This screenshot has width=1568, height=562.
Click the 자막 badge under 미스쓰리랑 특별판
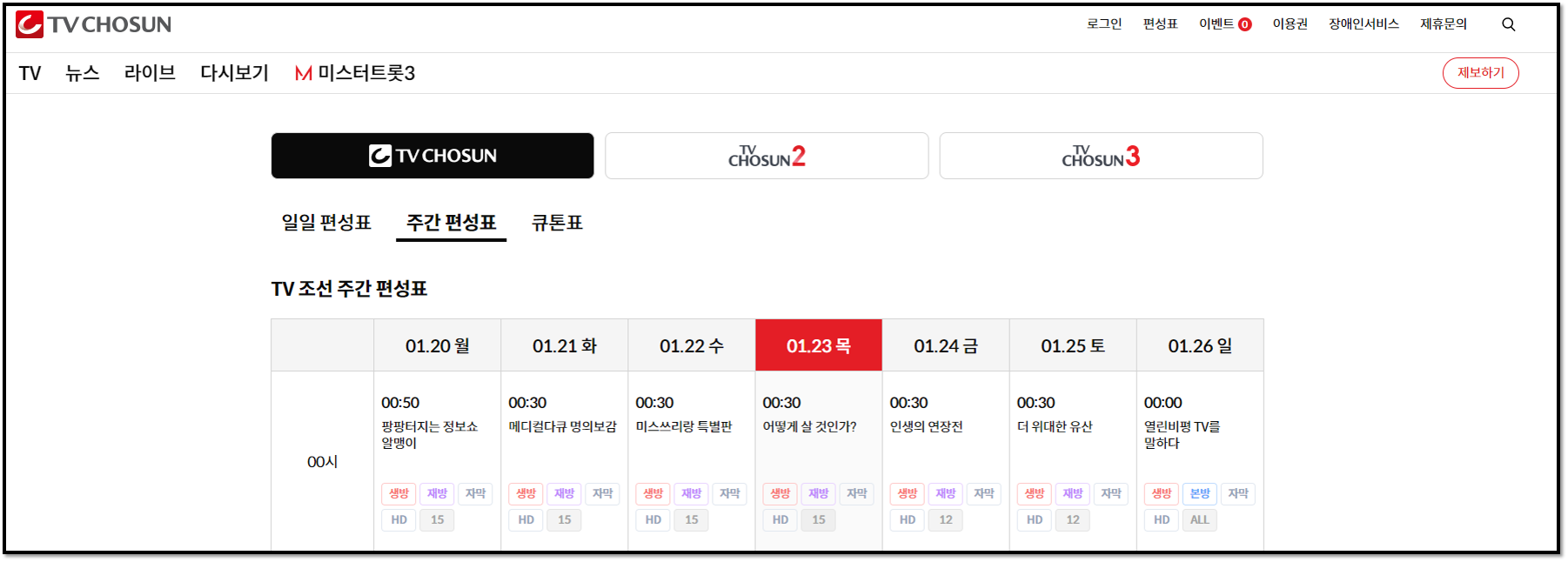[729, 493]
